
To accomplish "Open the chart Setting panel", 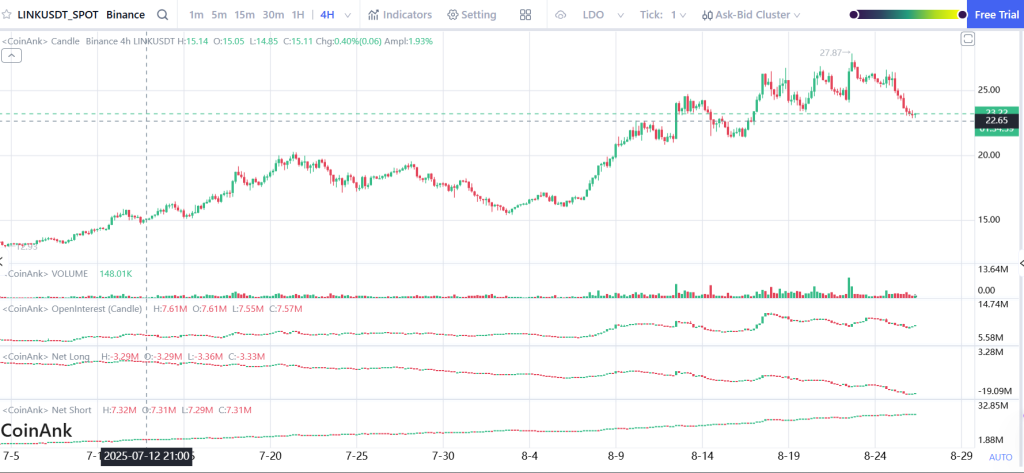I will [x=472, y=14].
